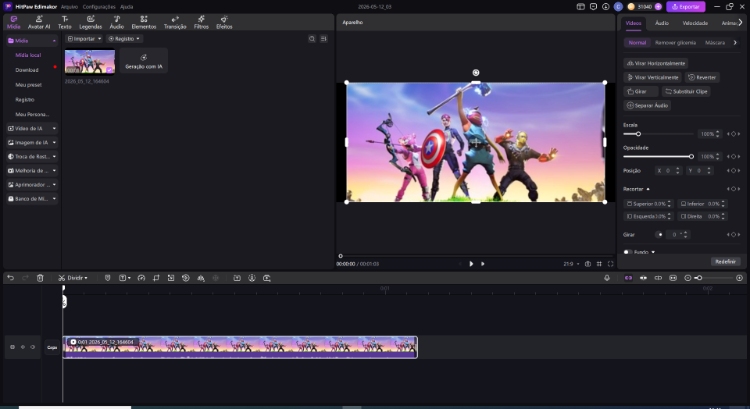Screen dimensions: 750x409
Task: Select the video clip on the timeline
Action: [x=240, y=347]
